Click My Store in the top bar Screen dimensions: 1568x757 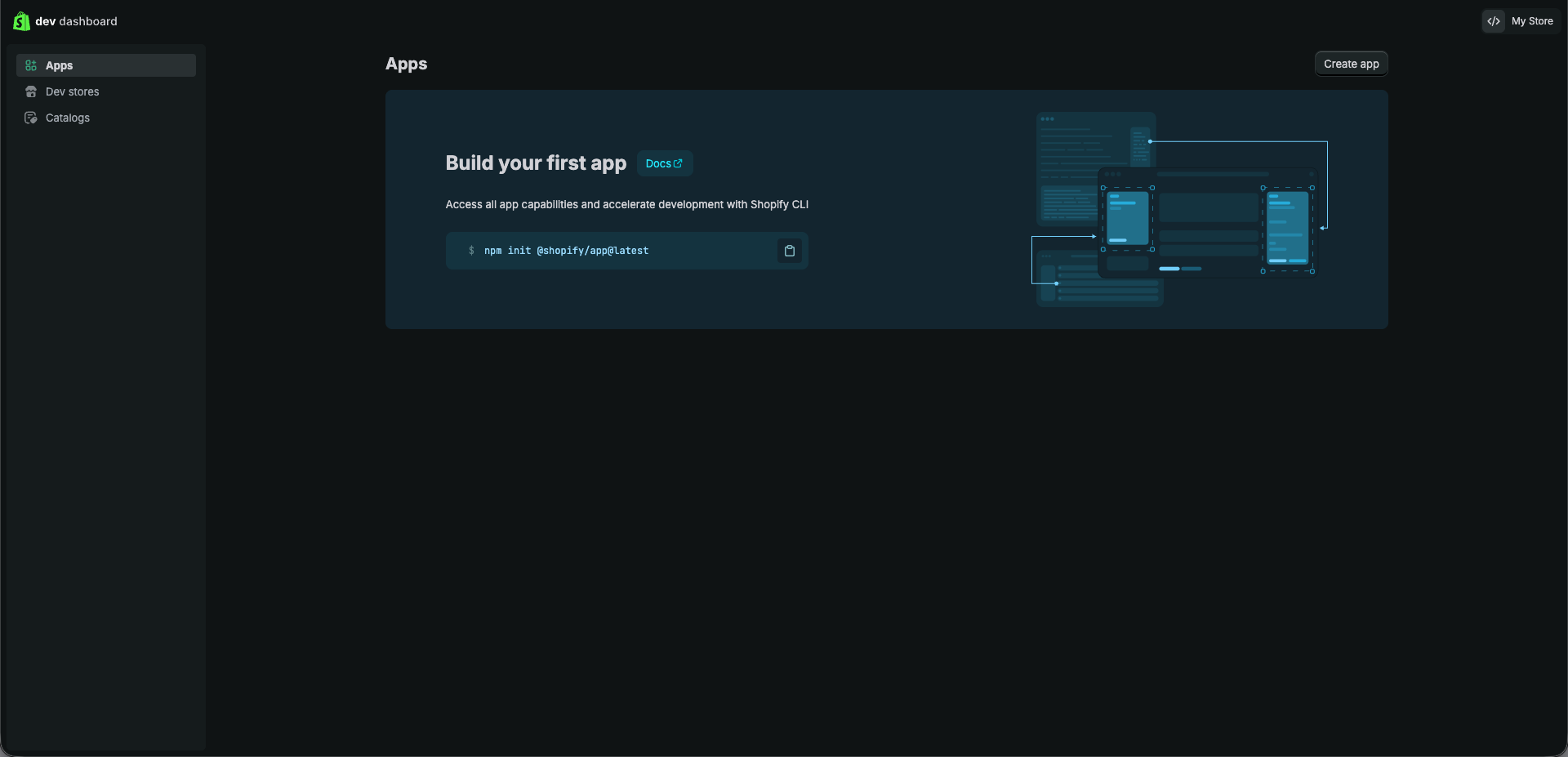click(x=1532, y=20)
